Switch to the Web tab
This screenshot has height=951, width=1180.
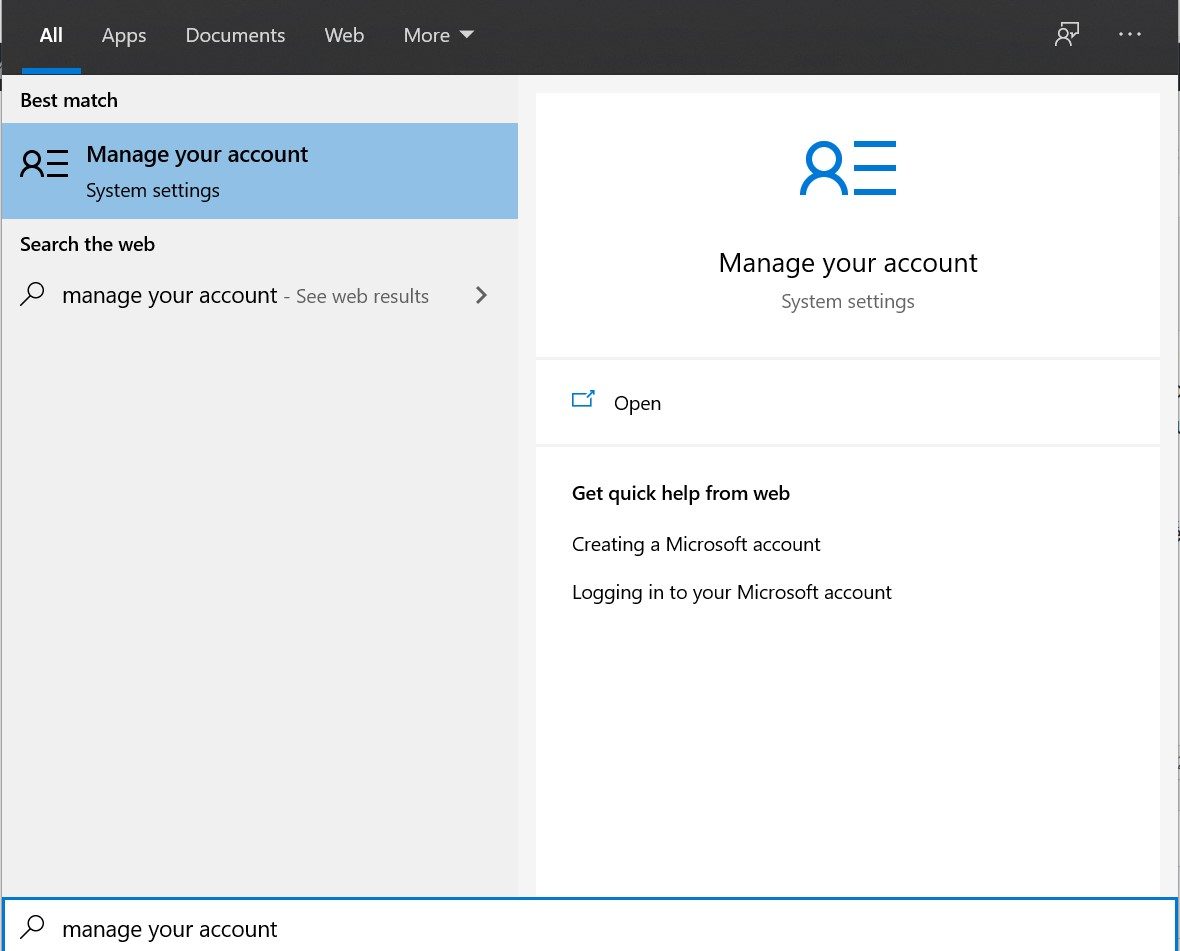click(x=344, y=35)
